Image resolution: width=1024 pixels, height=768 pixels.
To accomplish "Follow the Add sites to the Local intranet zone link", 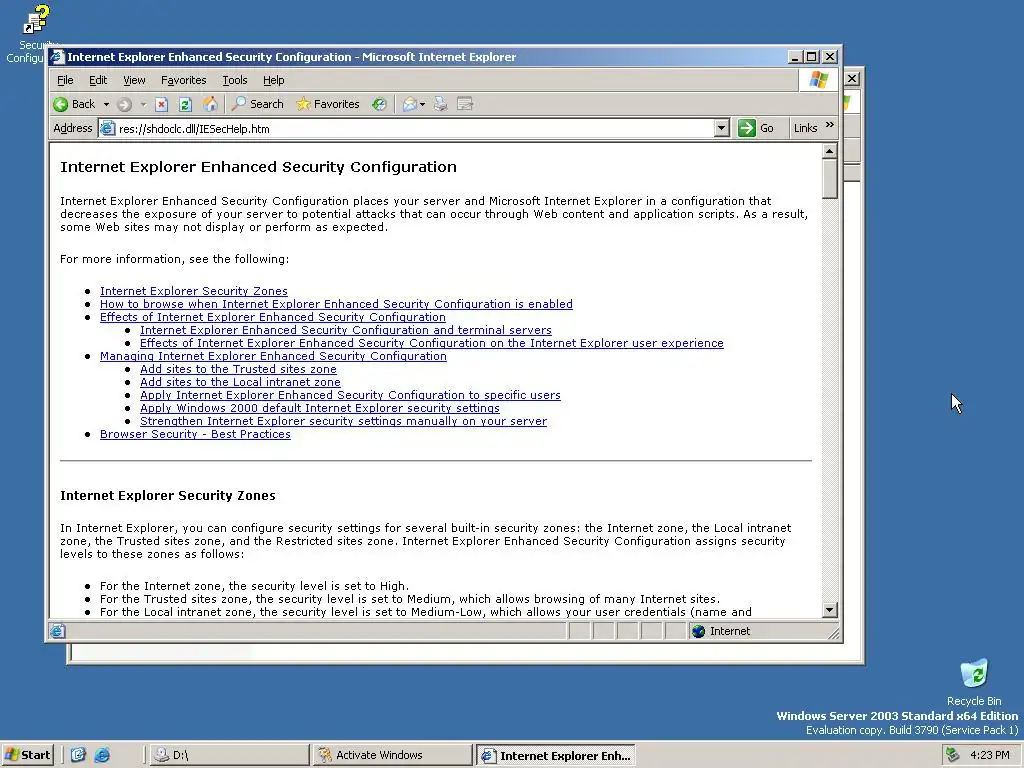I will point(240,382).
